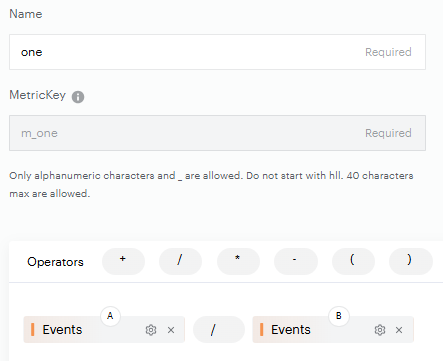Insert the plus operator
Viewport: 443px width, 361px height.
(123, 261)
